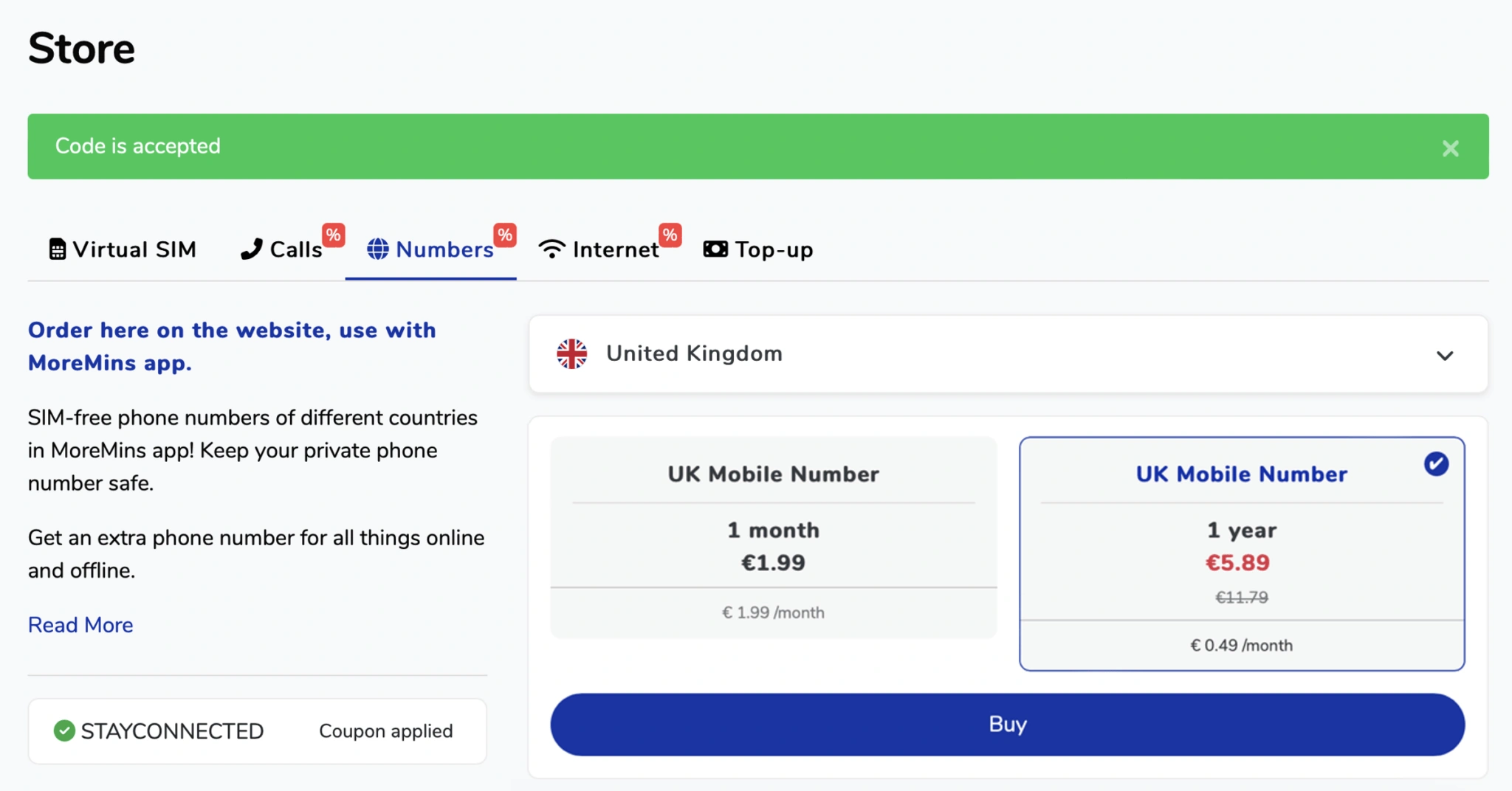Click the chevron beside United Kingdom
The height and width of the screenshot is (791, 1512).
[1445, 356]
